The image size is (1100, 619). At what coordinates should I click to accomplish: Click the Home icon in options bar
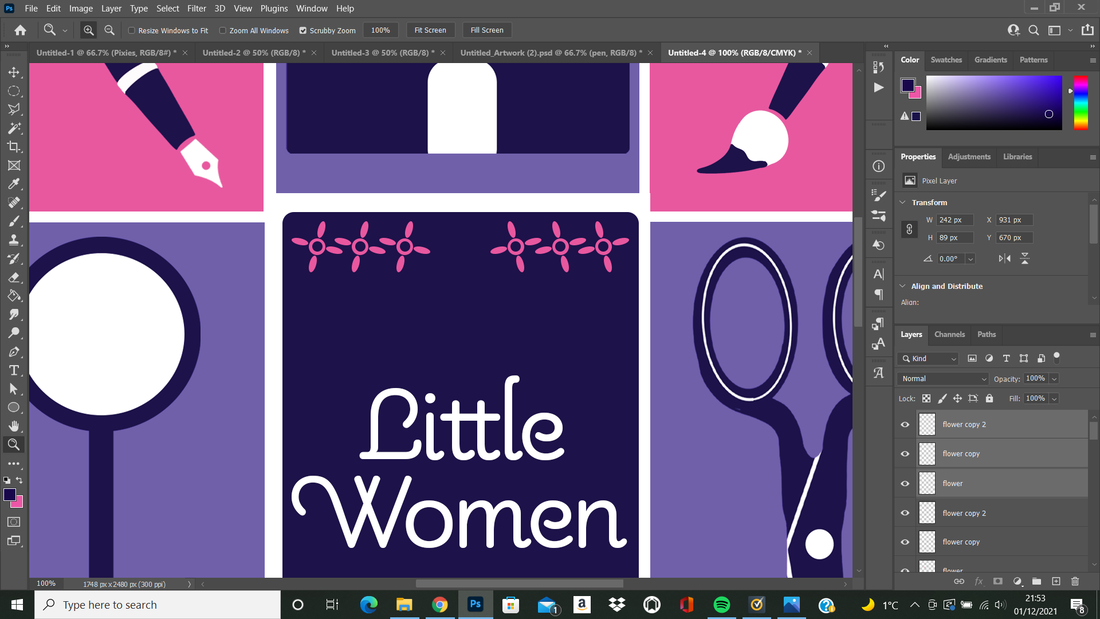pos(20,30)
